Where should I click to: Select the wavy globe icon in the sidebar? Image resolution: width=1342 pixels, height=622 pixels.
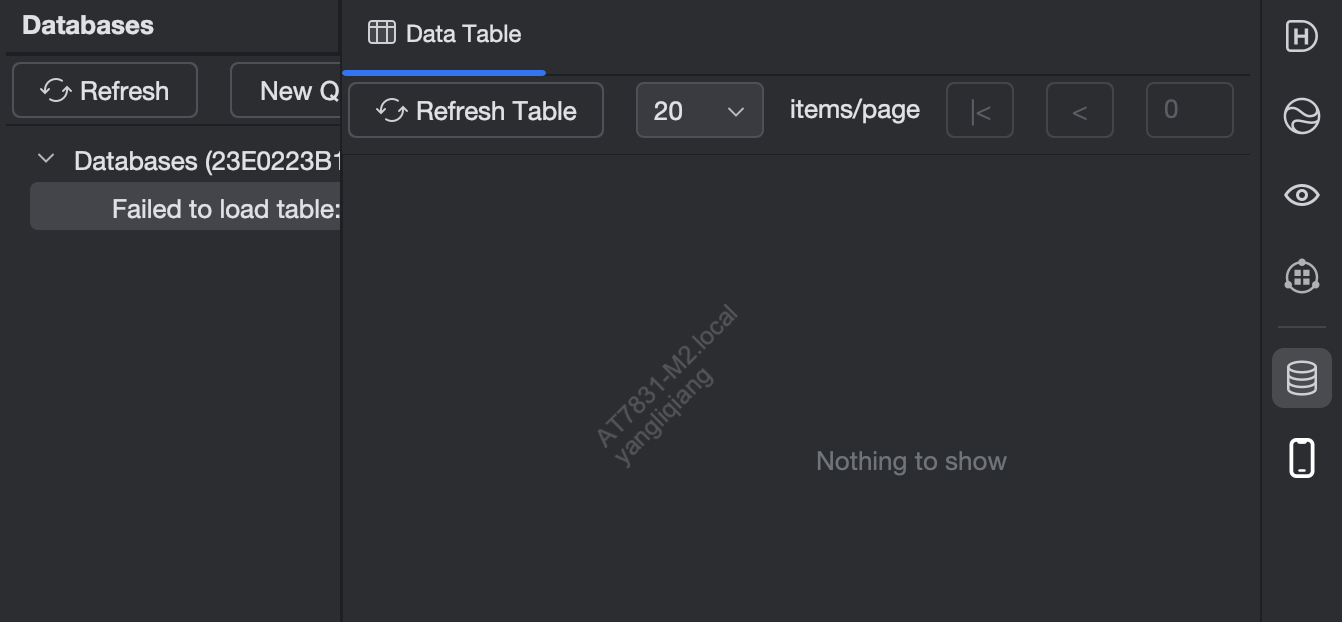(1301, 116)
